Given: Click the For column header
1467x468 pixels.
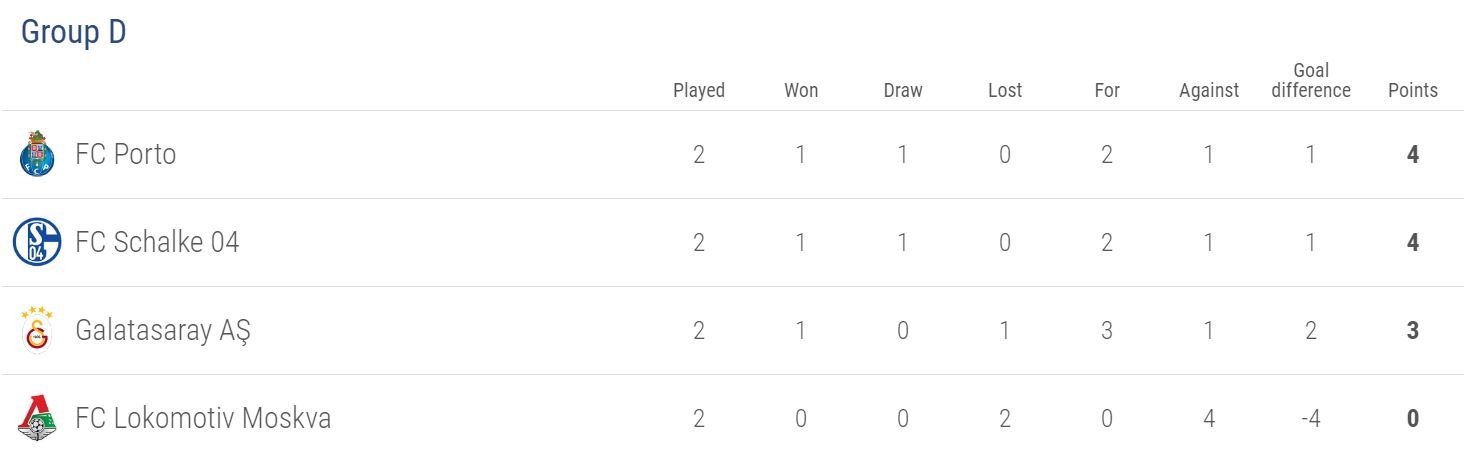Looking at the screenshot, I should [x=1107, y=90].
